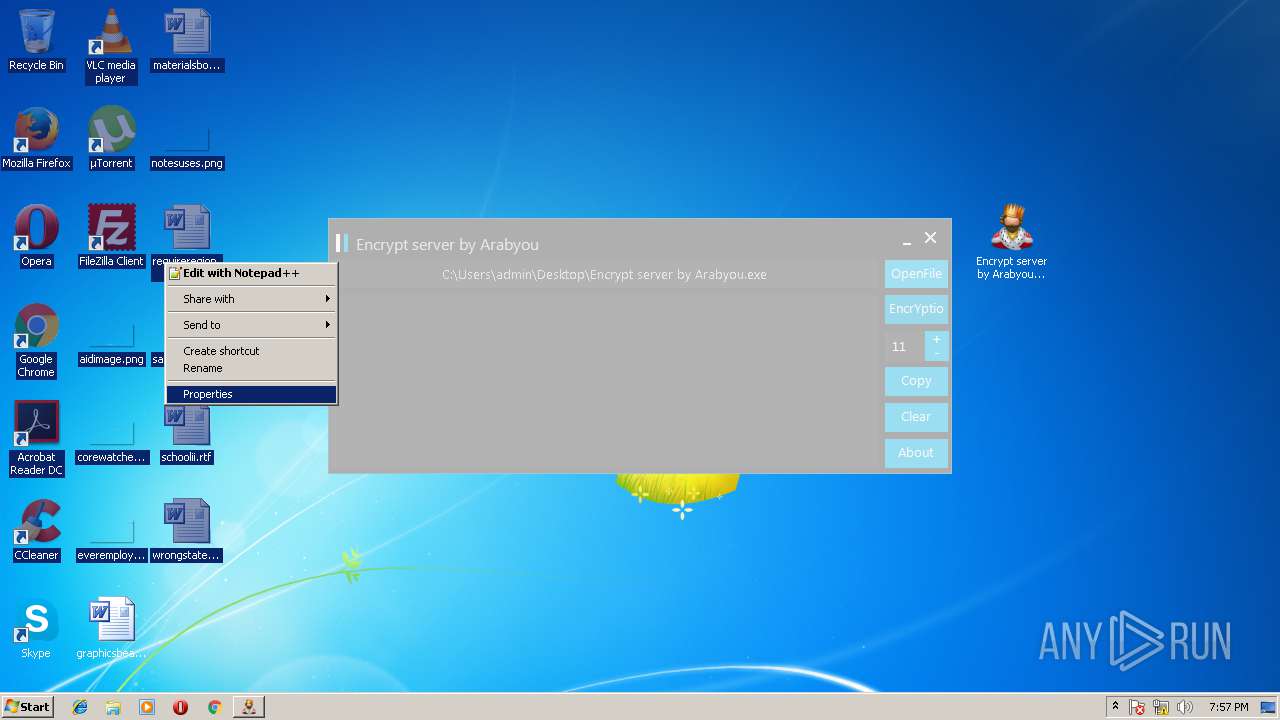Screen dimensions: 1280x720
Task: Launch the Opera desktop shortcut
Action: 36,236
